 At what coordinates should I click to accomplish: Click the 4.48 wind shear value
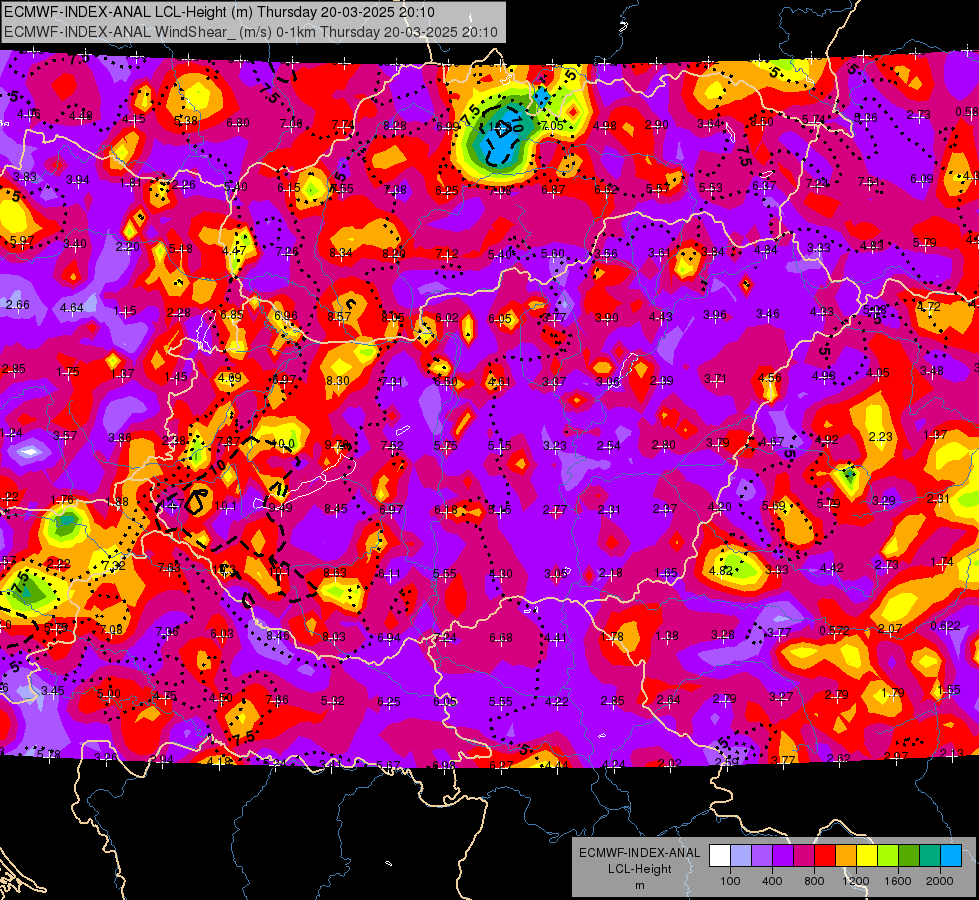coord(81,116)
